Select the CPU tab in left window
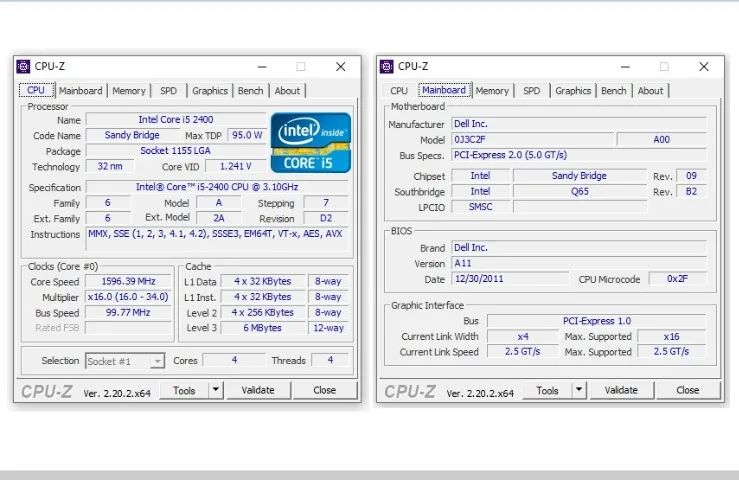Viewport: 739px width, 480px height. [36, 90]
